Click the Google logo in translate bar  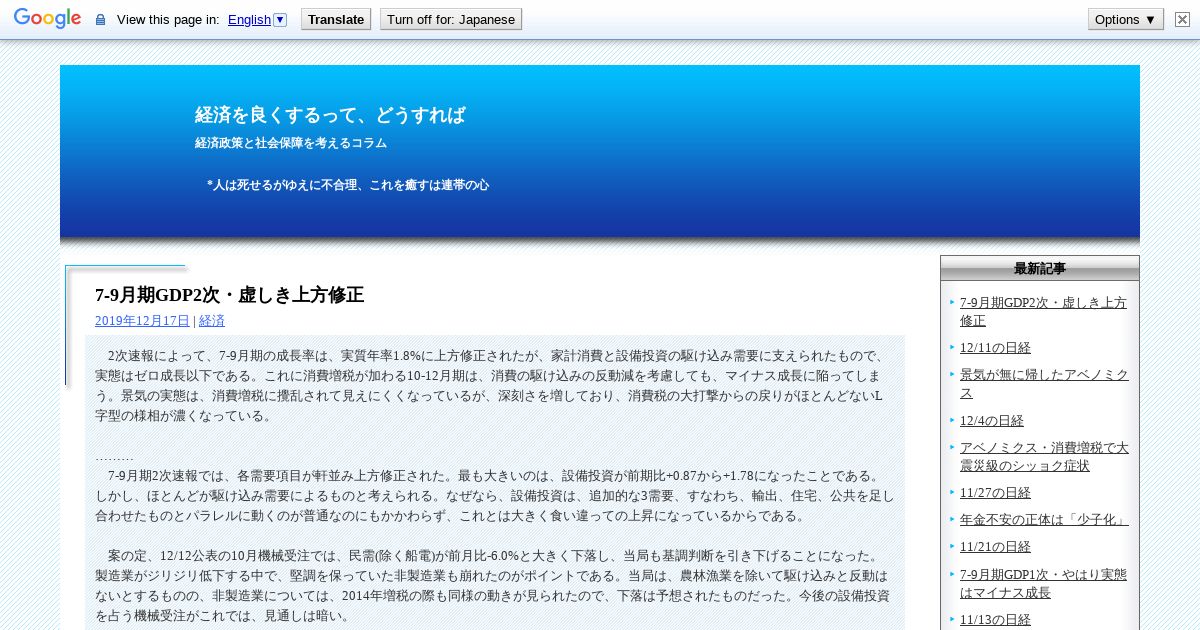pos(47,19)
